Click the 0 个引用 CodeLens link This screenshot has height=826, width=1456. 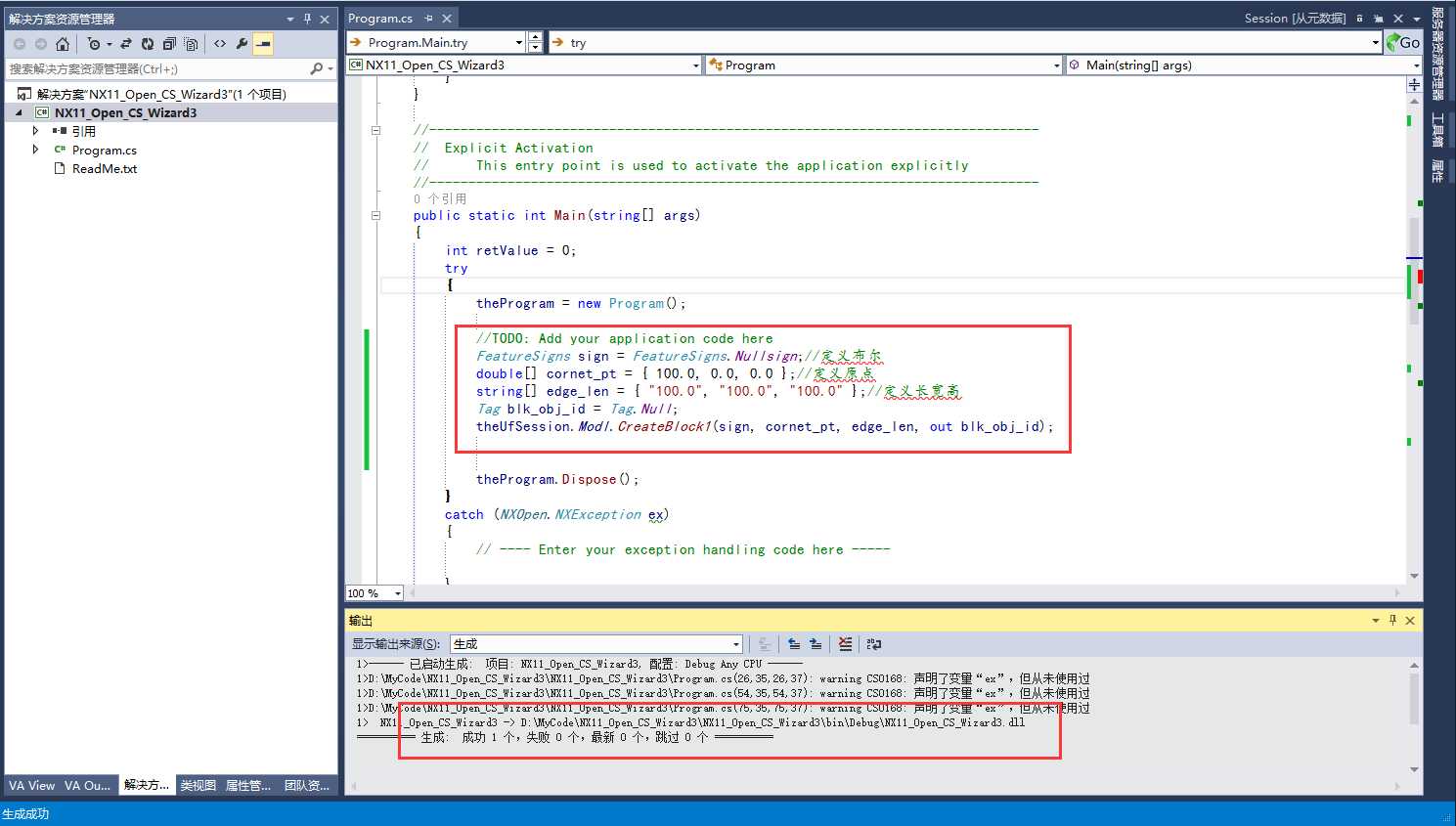point(440,198)
